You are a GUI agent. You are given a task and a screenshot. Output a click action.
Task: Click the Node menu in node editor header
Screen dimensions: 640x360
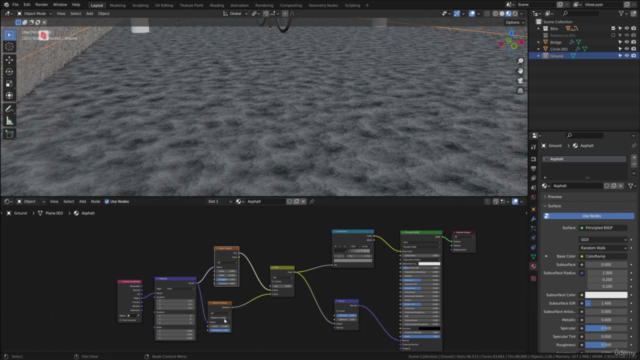[96, 202]
